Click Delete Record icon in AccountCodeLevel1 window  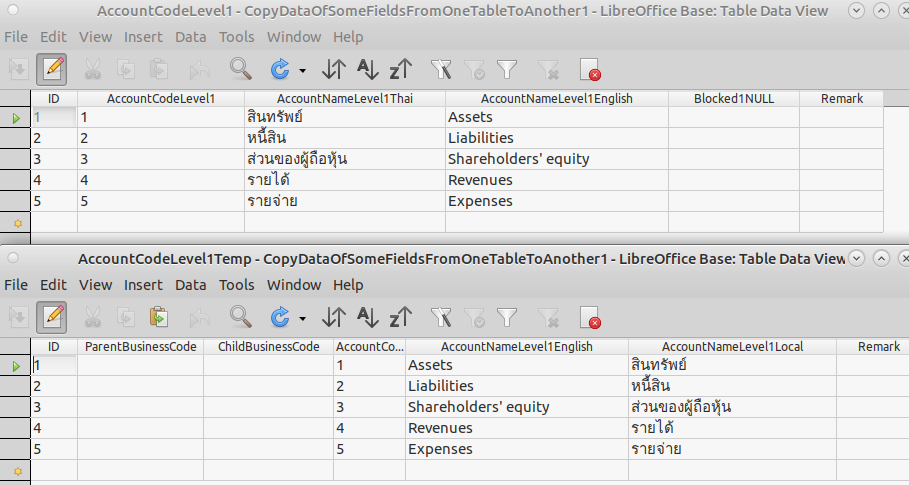tap(590, 70)
